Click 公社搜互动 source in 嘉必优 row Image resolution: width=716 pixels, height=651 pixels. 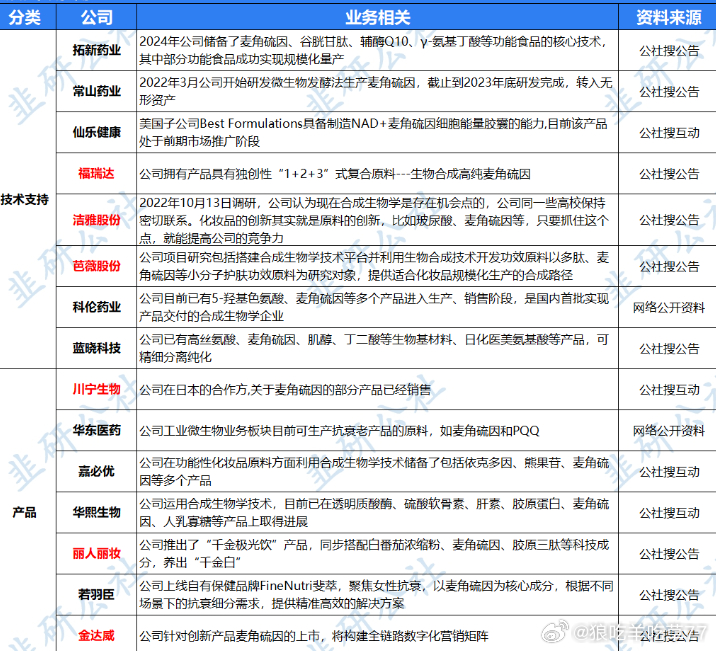[669, 472]
